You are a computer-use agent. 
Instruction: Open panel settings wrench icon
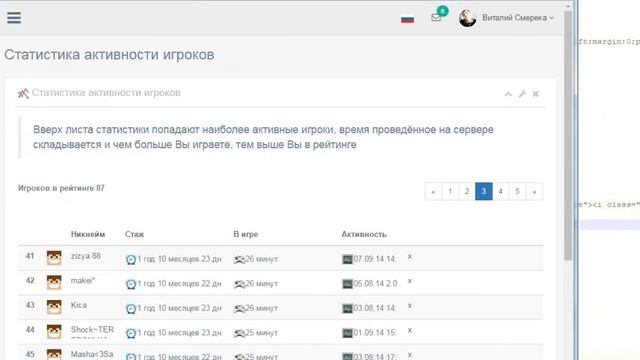coord(522,94)
